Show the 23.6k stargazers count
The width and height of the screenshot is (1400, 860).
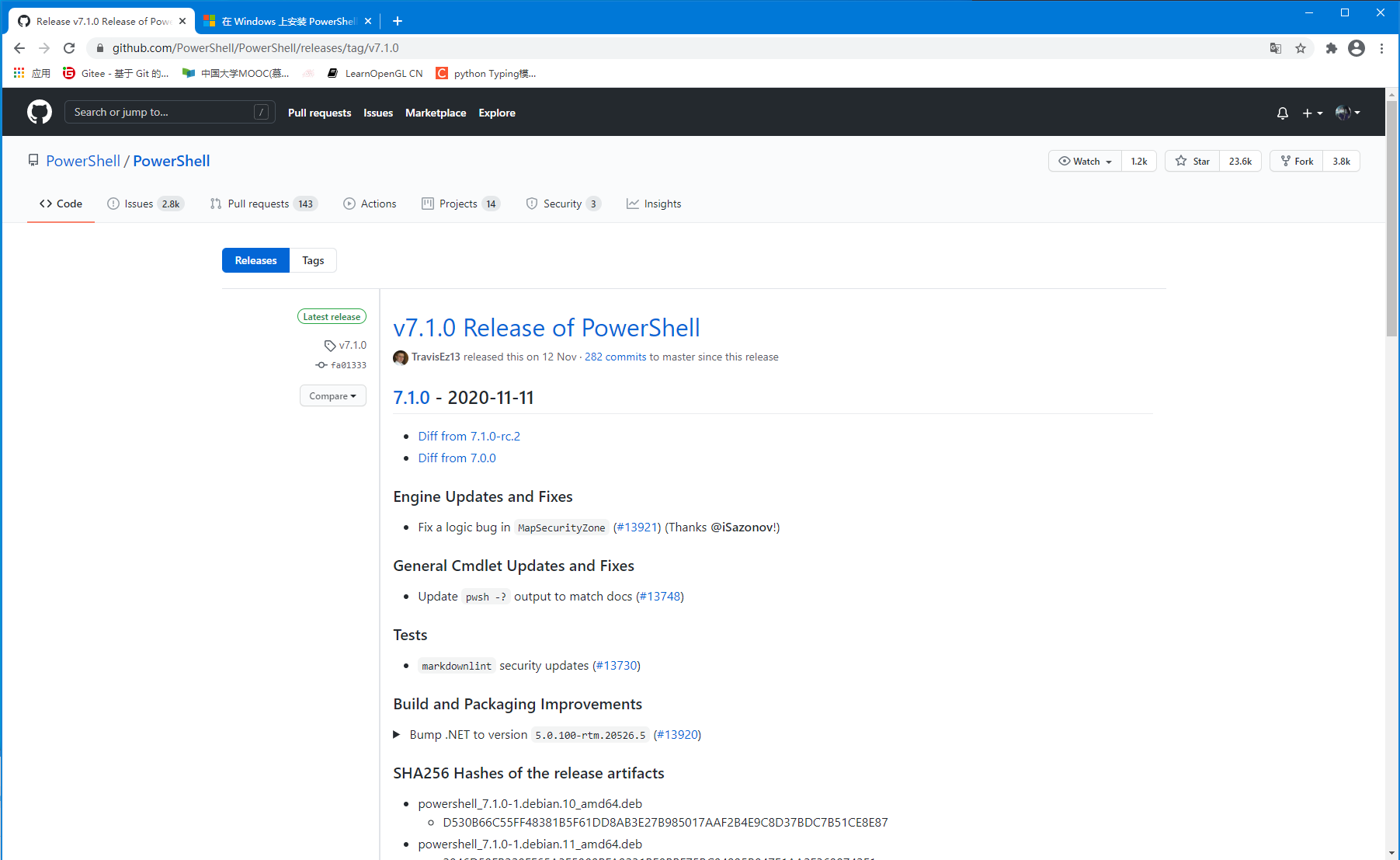point(1240,161)
